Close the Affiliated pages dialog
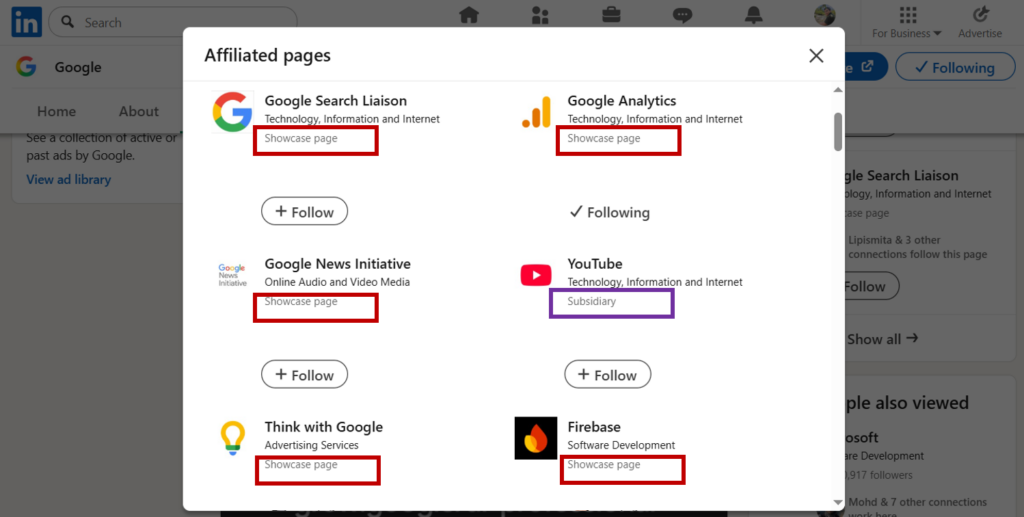The height and width of the screenshot is (517, 1024). (816, 56)
